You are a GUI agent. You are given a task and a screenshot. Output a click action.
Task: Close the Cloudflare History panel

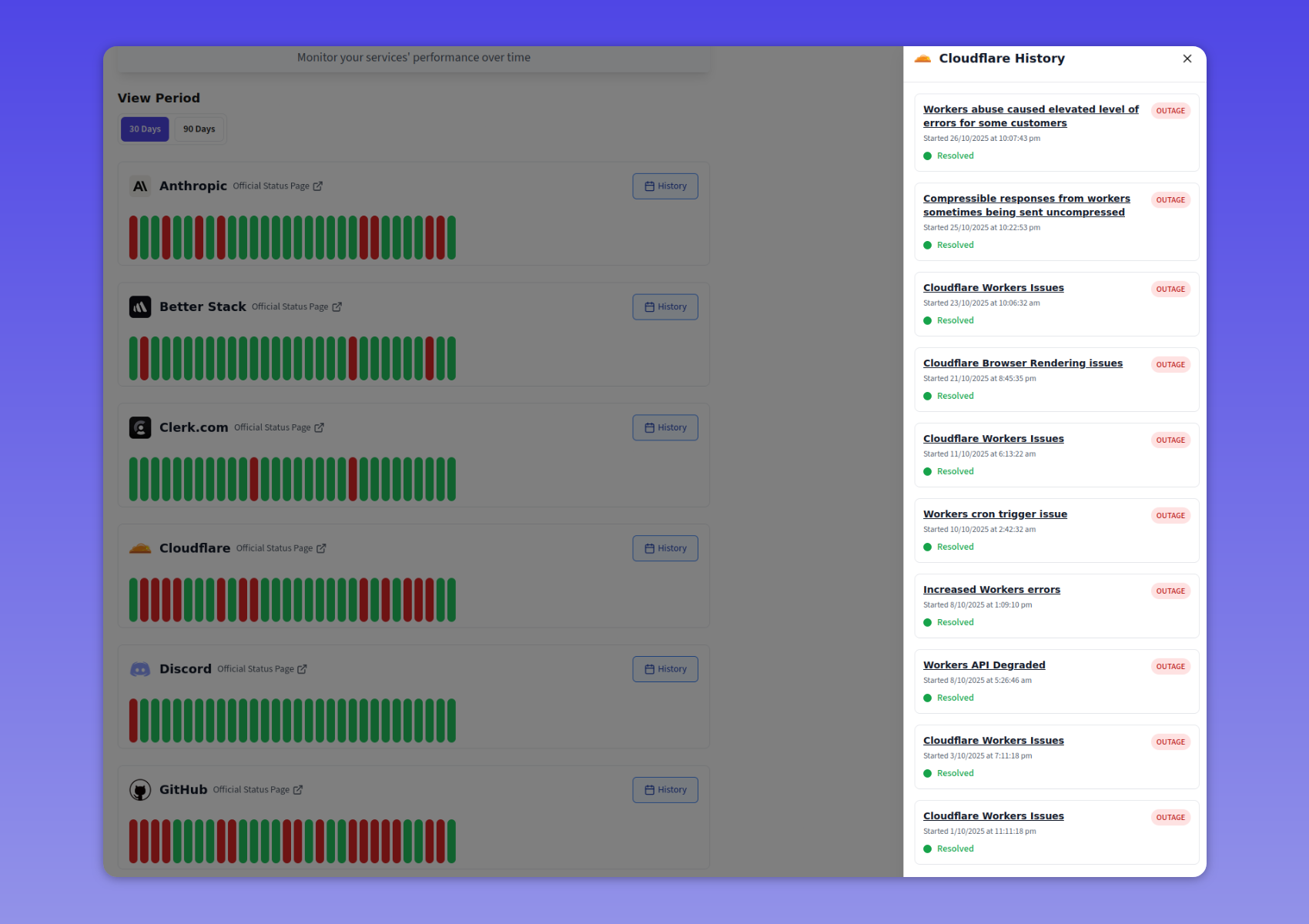tap(1187, 59)
